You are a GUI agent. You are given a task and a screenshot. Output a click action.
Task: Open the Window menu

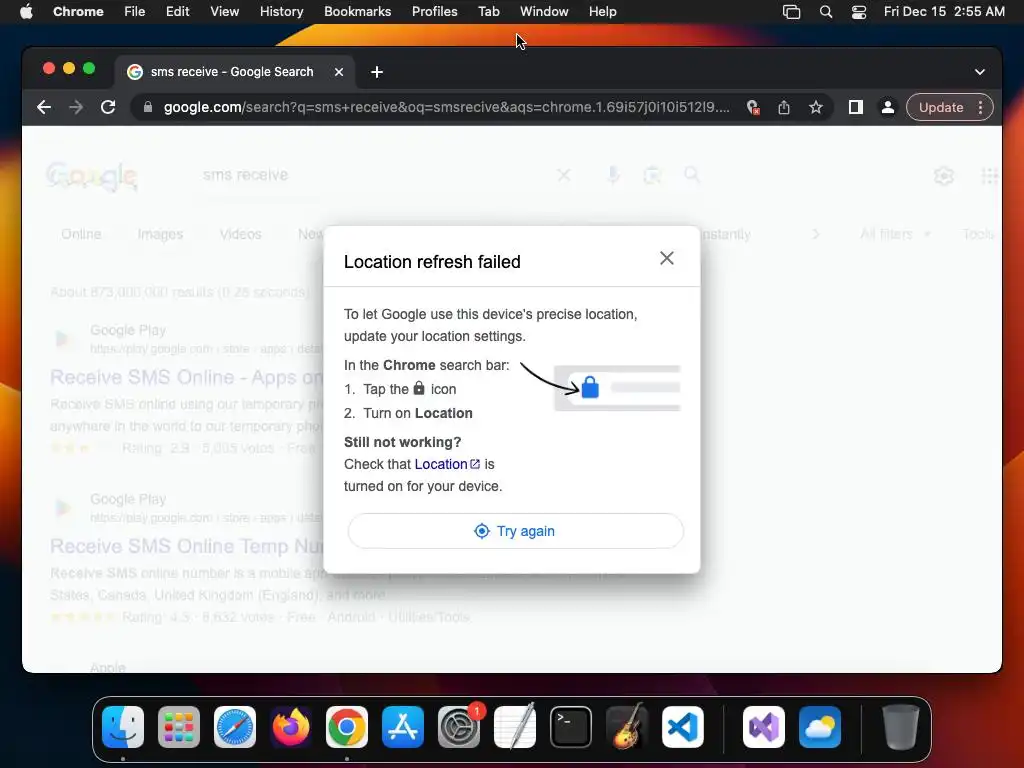coord(544,11)
